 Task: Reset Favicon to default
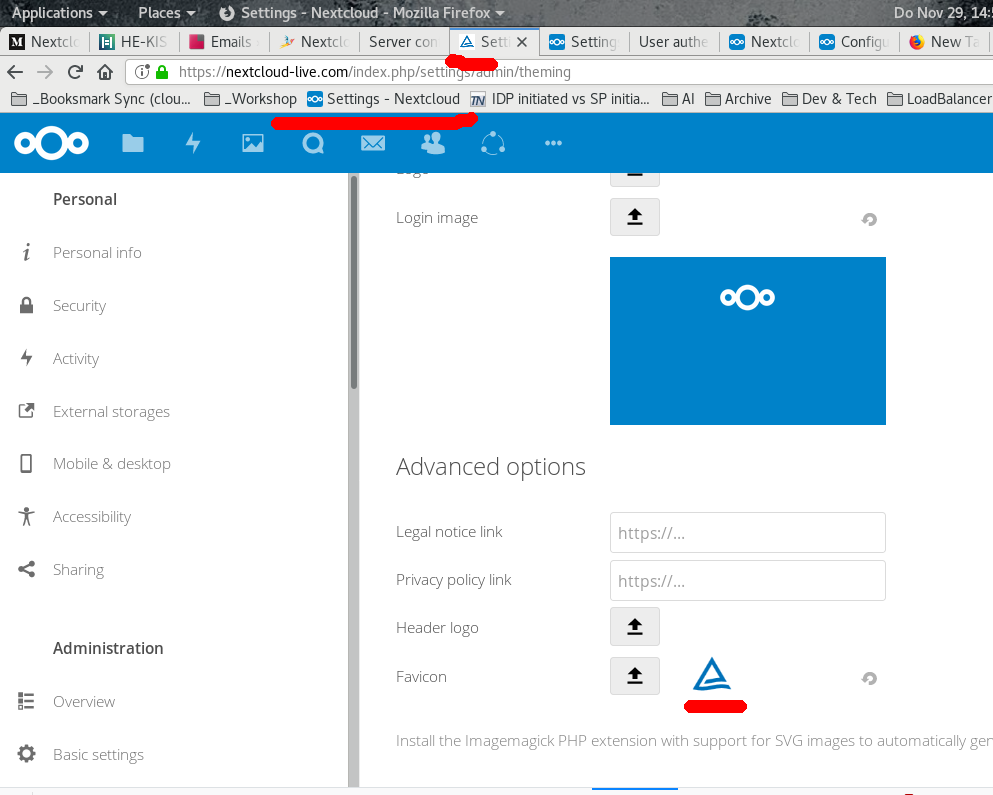point(869,678)
